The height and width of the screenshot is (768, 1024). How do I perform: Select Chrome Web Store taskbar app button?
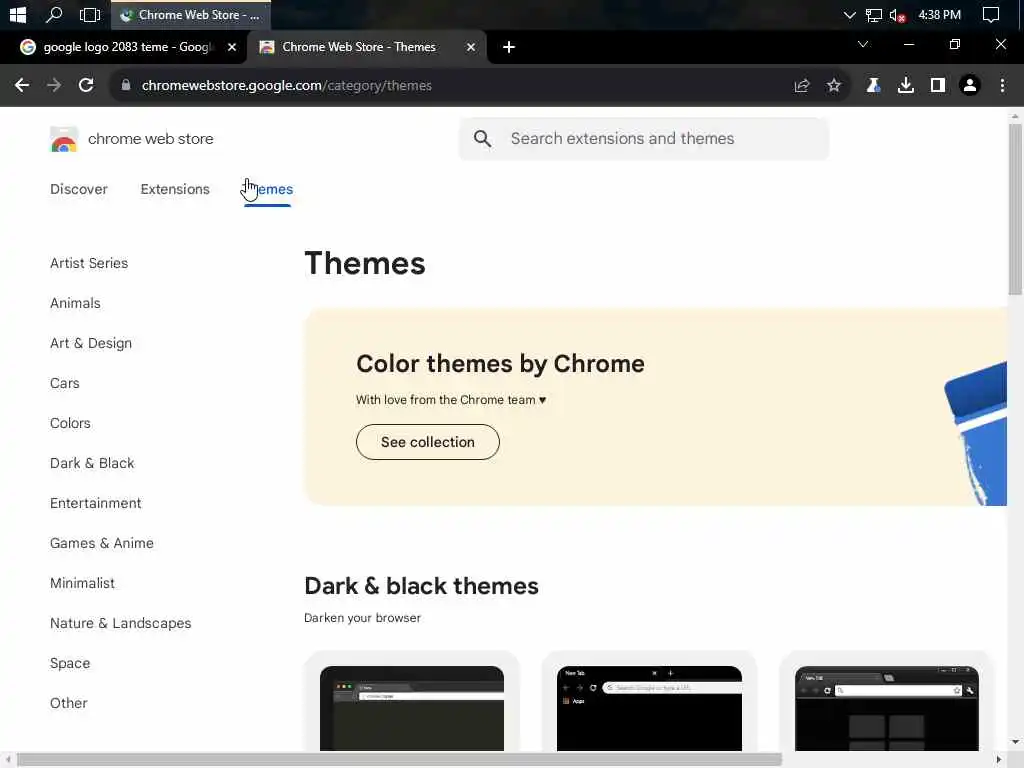pos(191,14)
